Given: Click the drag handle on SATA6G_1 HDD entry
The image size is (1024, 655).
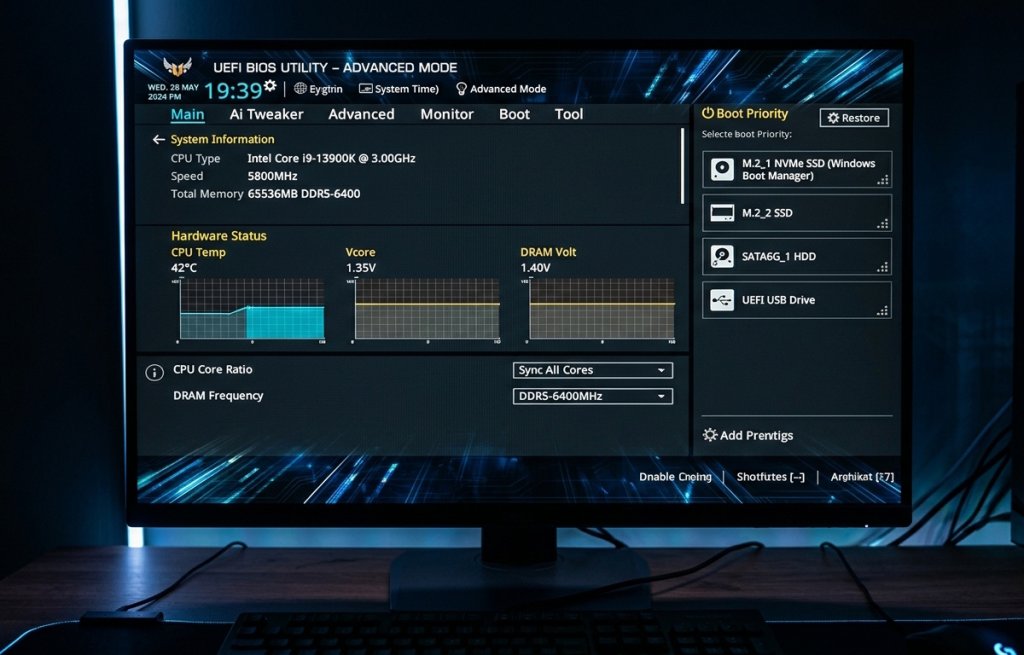Looking at the screenshot, I should [883, 267].
